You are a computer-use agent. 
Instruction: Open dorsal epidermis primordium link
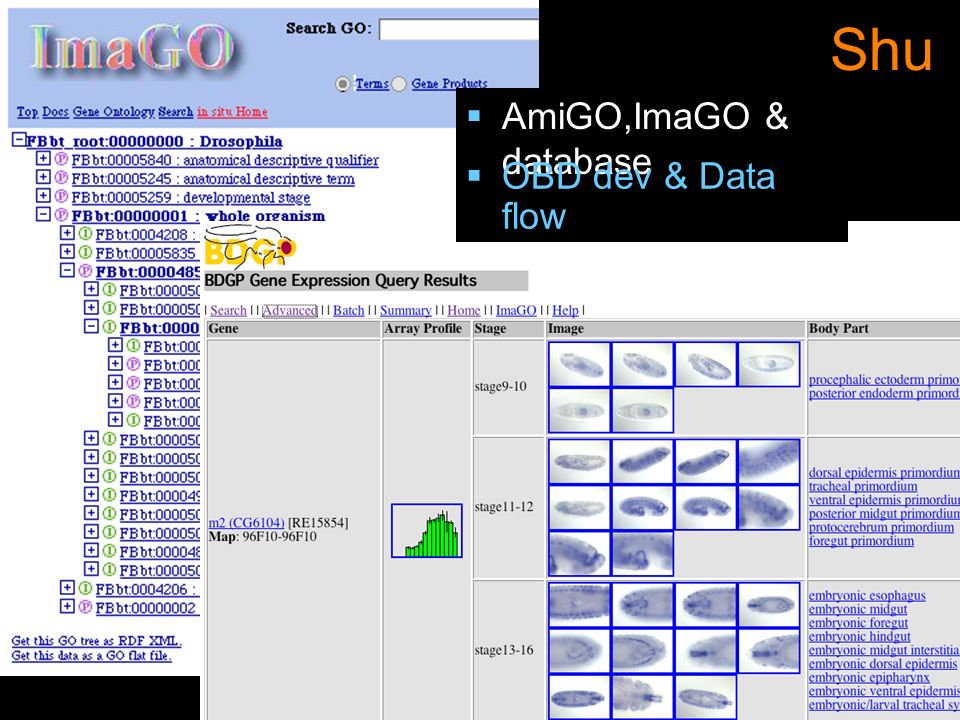click(x=884, y=473)
